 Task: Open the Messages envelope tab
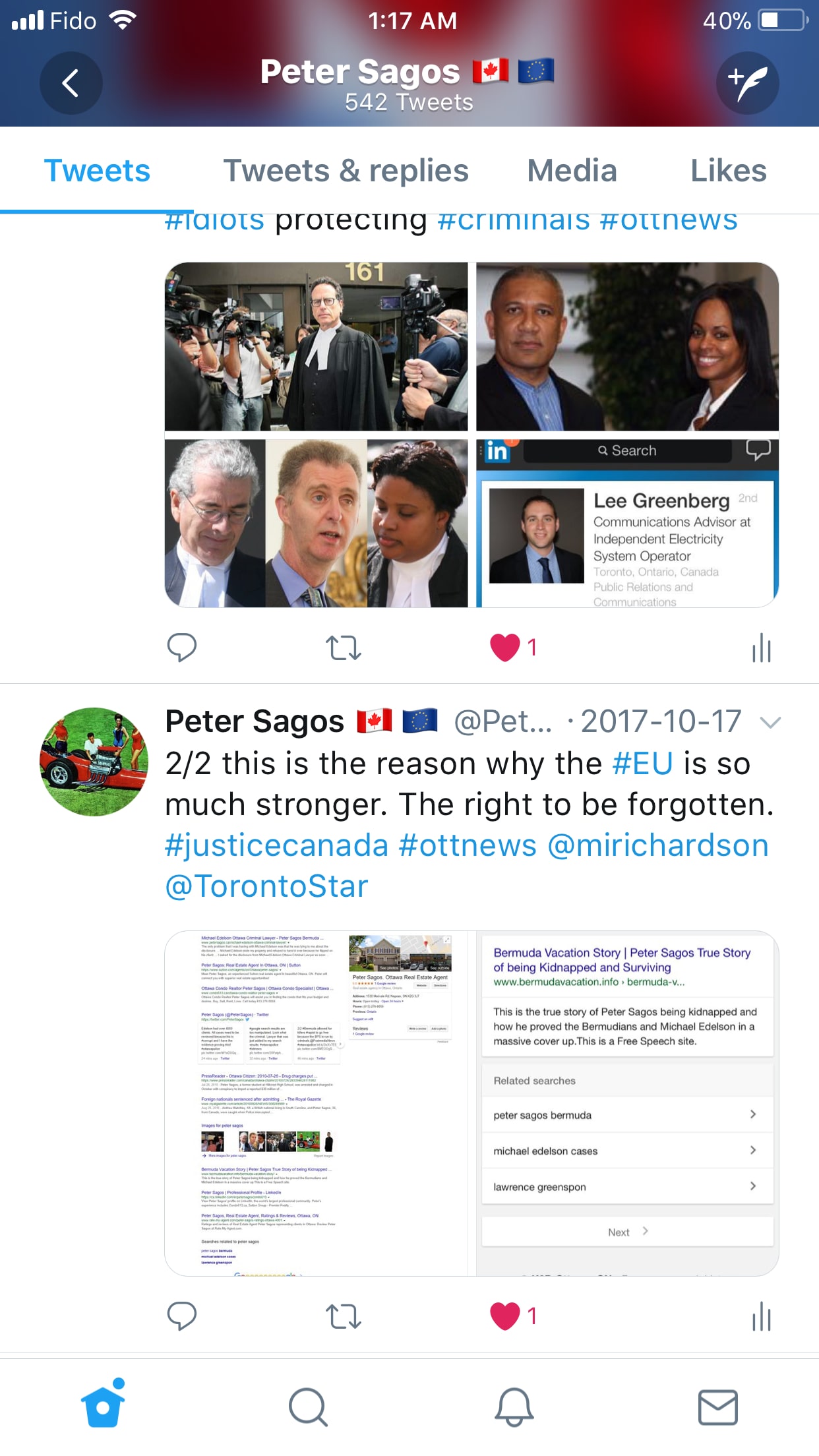tap(718, 1407)
